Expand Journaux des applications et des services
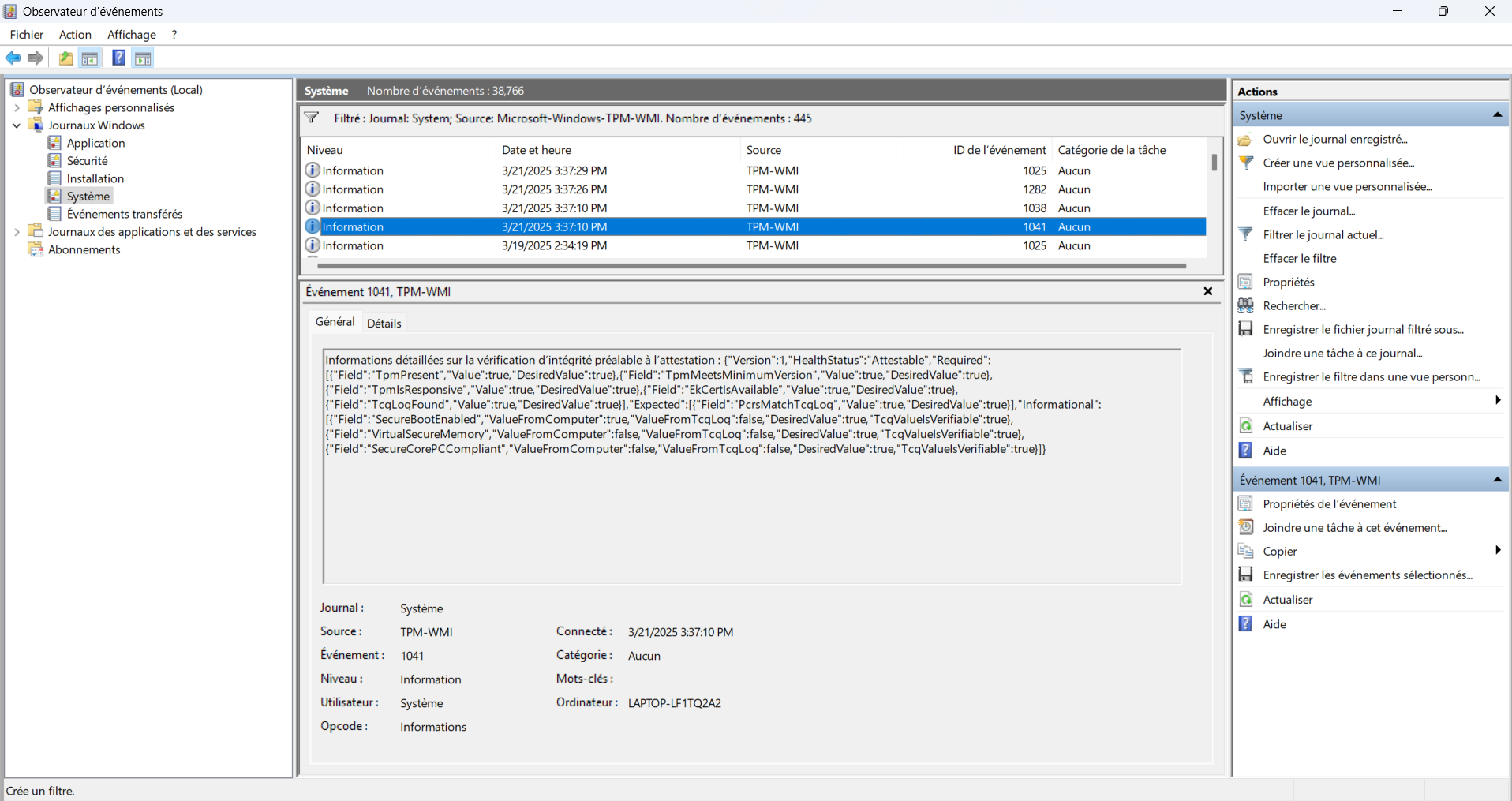 click(17, 232)
